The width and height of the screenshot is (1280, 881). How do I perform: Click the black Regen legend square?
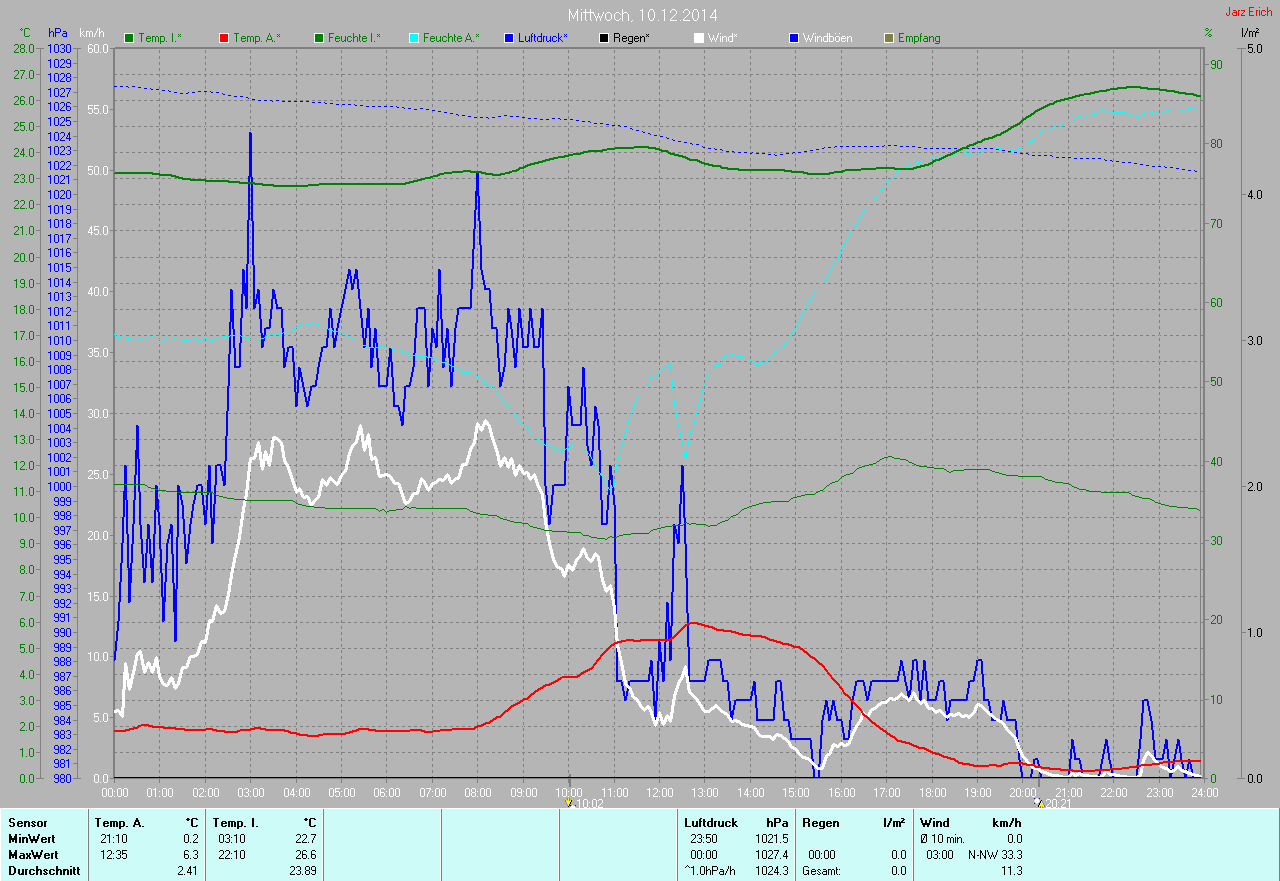[x=604, y=38]
